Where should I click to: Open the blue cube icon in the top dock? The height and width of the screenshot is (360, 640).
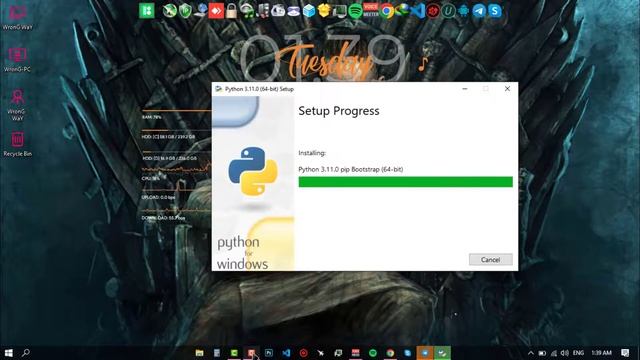coord(309,11)
